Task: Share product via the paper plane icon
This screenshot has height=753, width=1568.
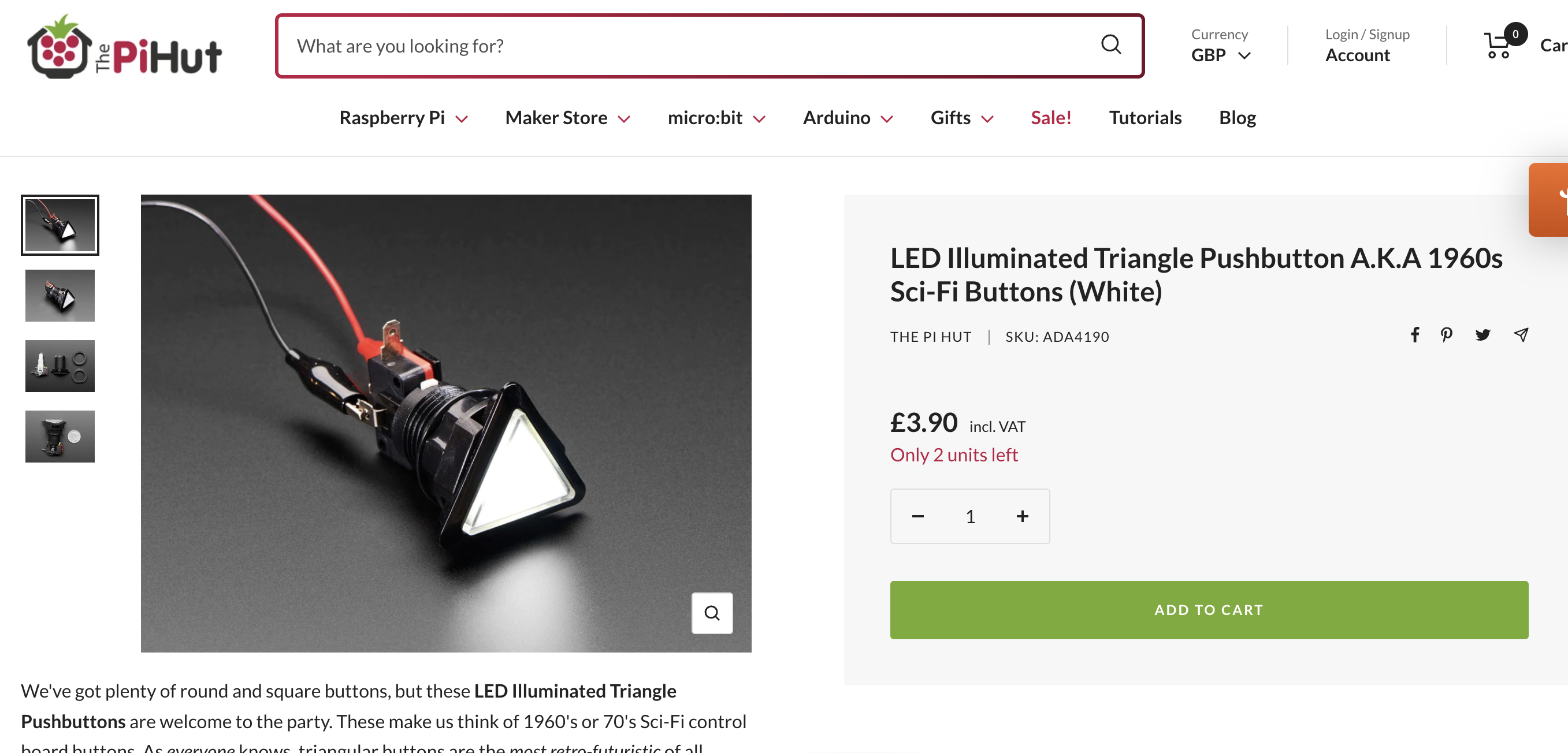Action: [x=1521, y=335]
